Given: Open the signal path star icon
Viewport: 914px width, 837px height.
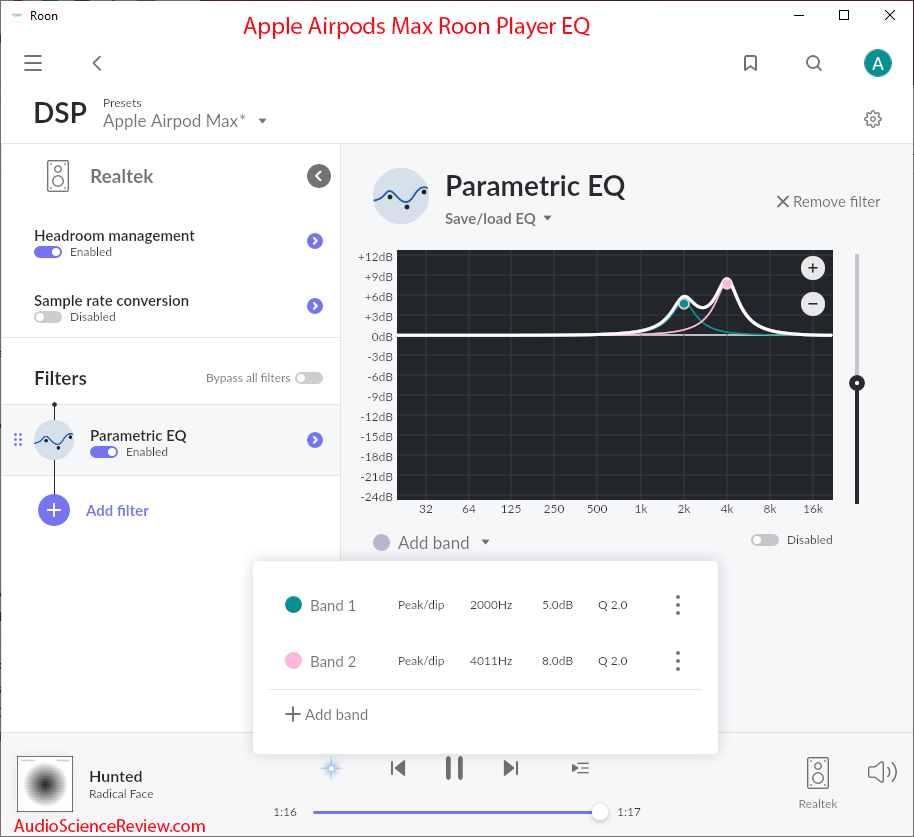Looking at the screenshot, I should 331,768.
